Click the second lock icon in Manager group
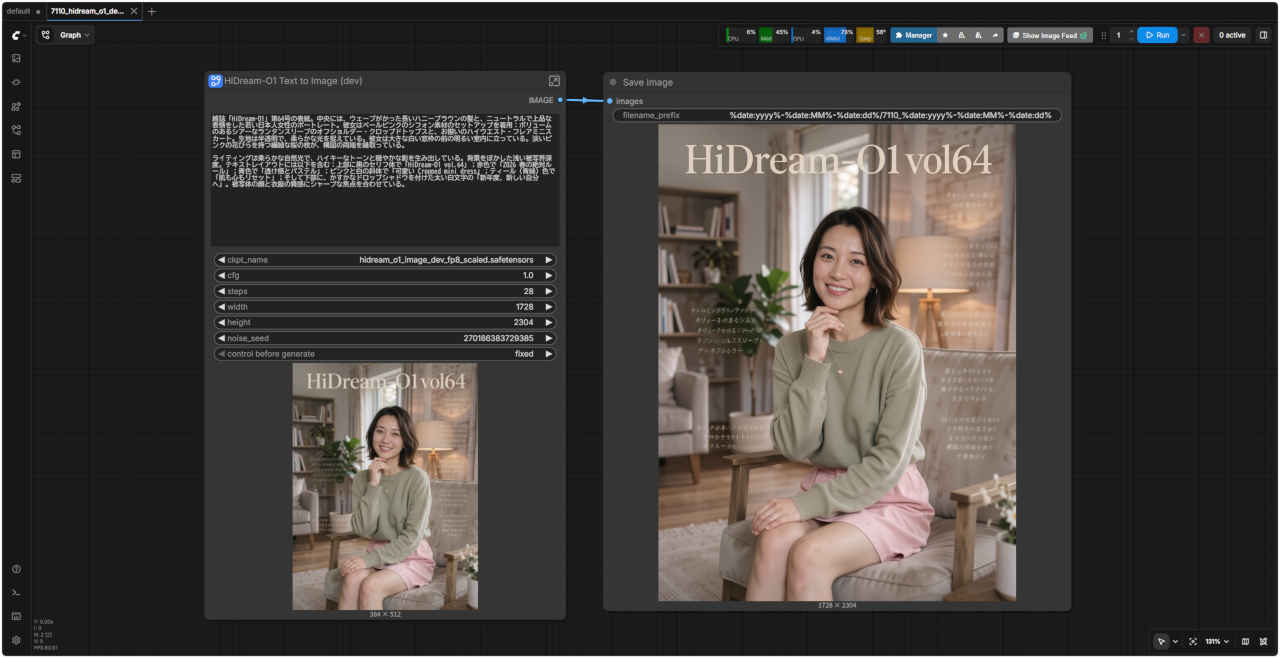Image resolution: width=1280 pixels, height=658 pixels. coord(978,35)
